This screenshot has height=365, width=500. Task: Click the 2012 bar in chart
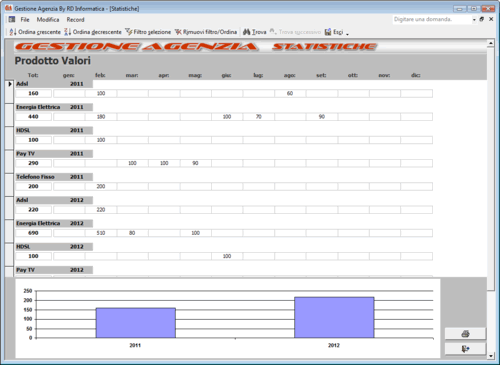point(334,318)
